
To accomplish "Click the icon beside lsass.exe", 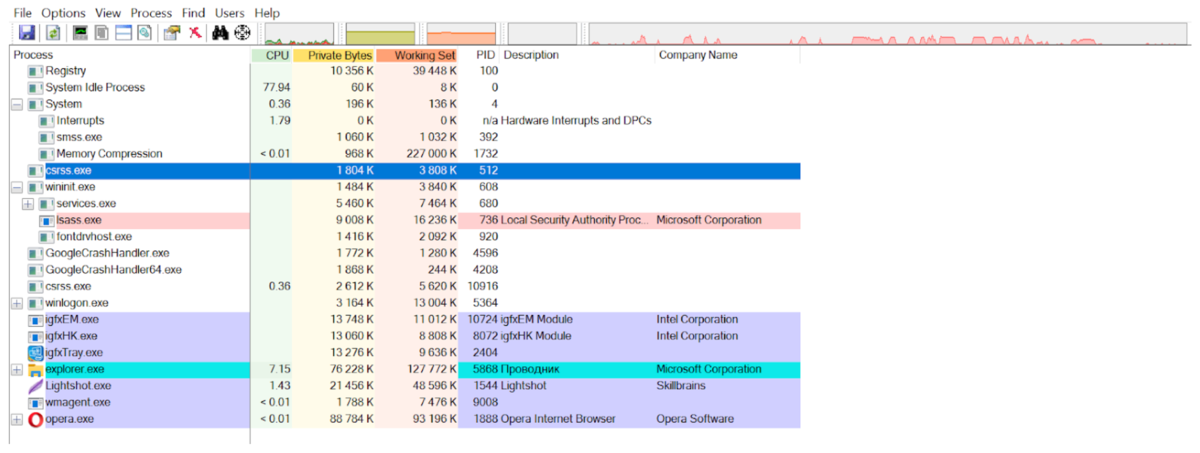I will pos(46,220).
